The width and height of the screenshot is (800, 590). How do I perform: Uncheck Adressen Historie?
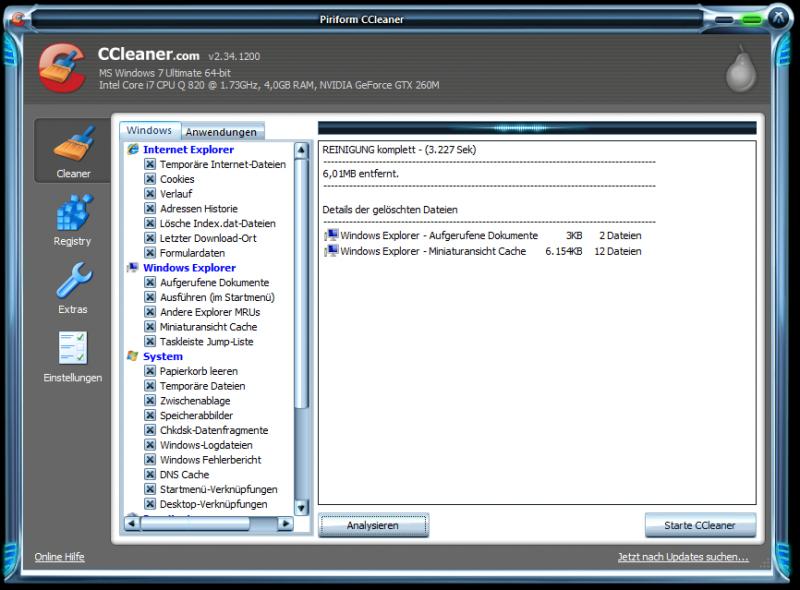(x=149, y=208)
